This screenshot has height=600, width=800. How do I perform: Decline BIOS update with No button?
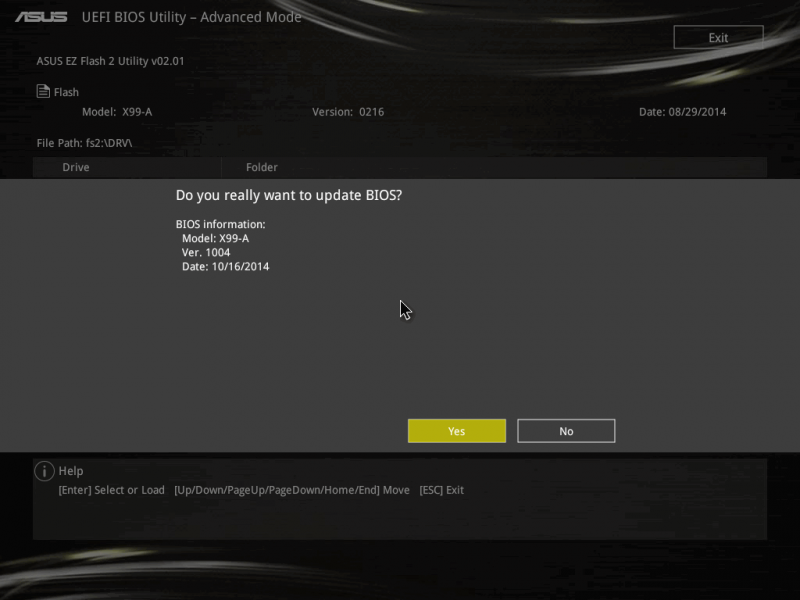click(566, 431)
